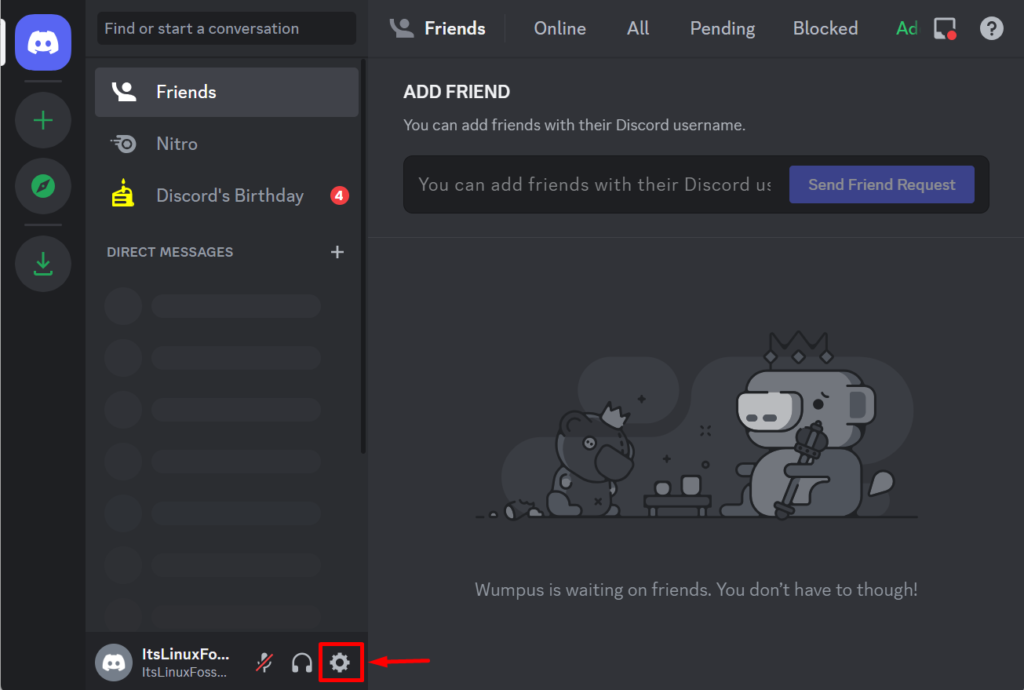
Task: Open Help question mark icon
Action: tap(991, 29)
